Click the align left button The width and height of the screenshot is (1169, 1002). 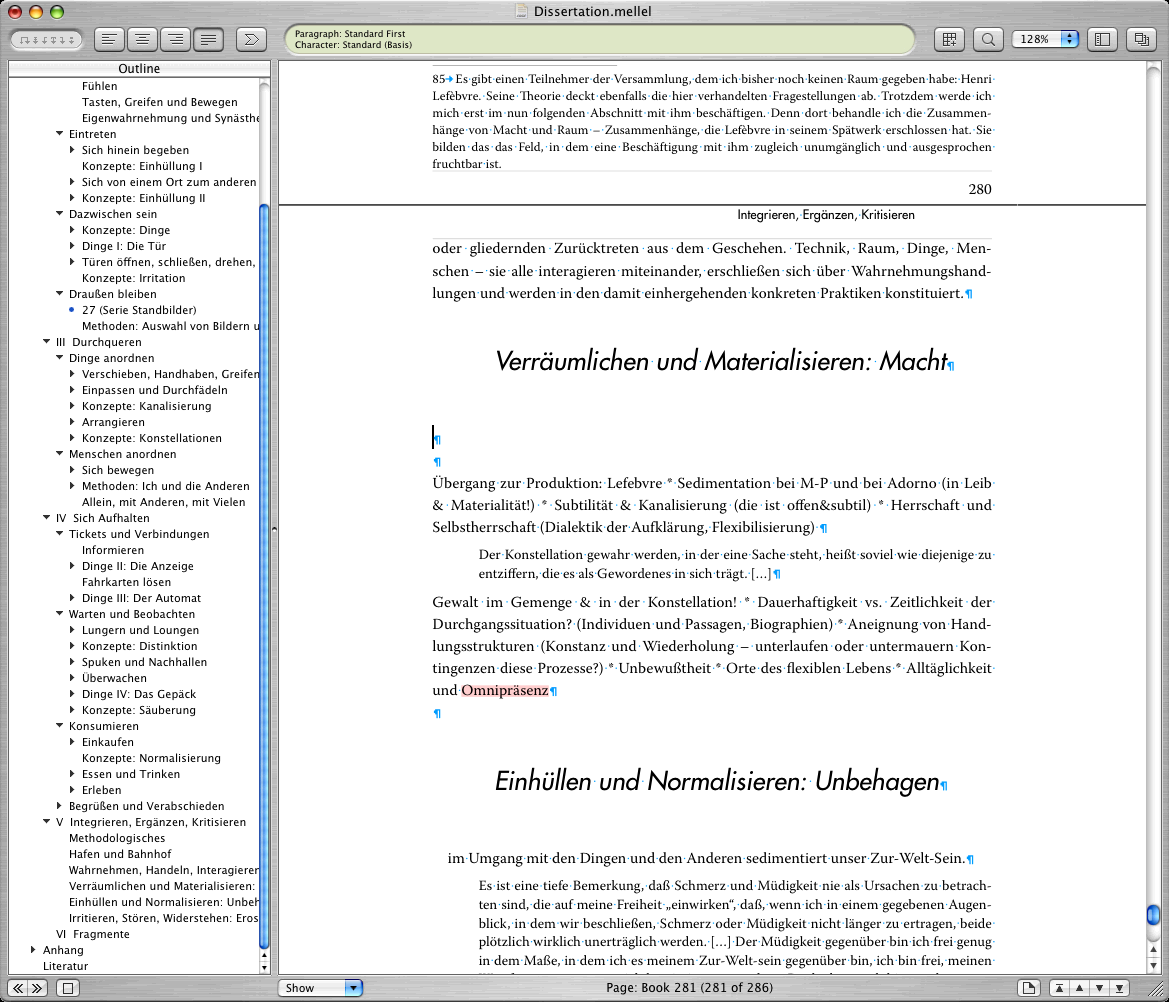[109, 39]
